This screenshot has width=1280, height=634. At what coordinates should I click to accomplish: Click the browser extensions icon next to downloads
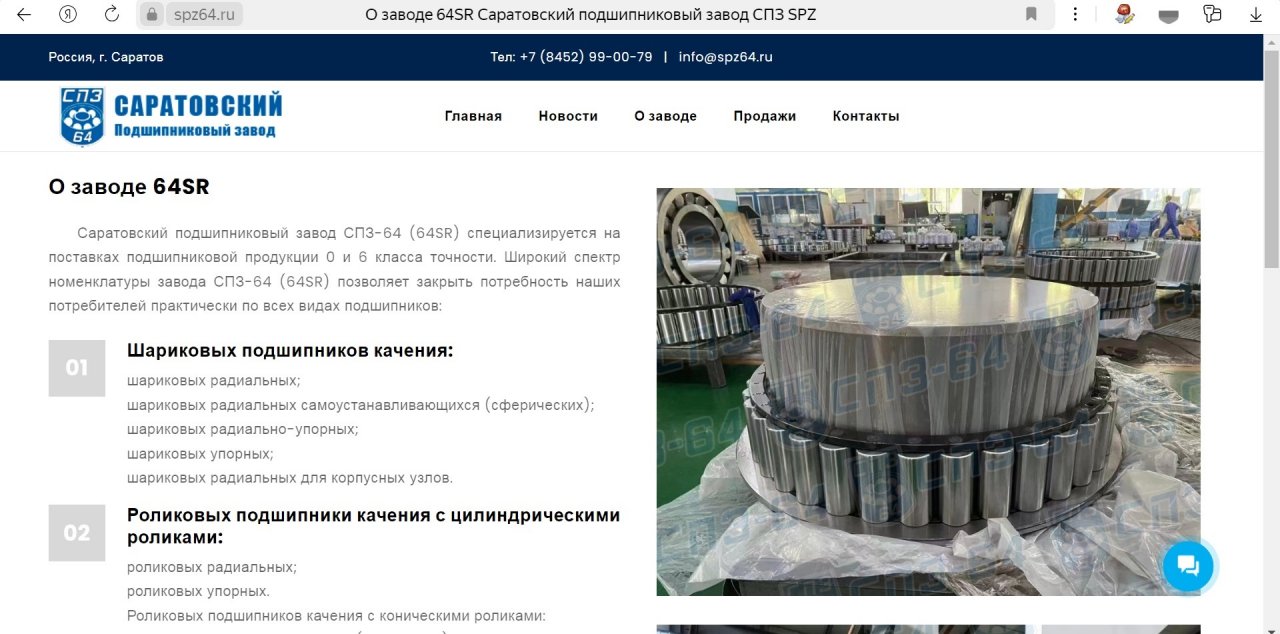click(1212, 14)
